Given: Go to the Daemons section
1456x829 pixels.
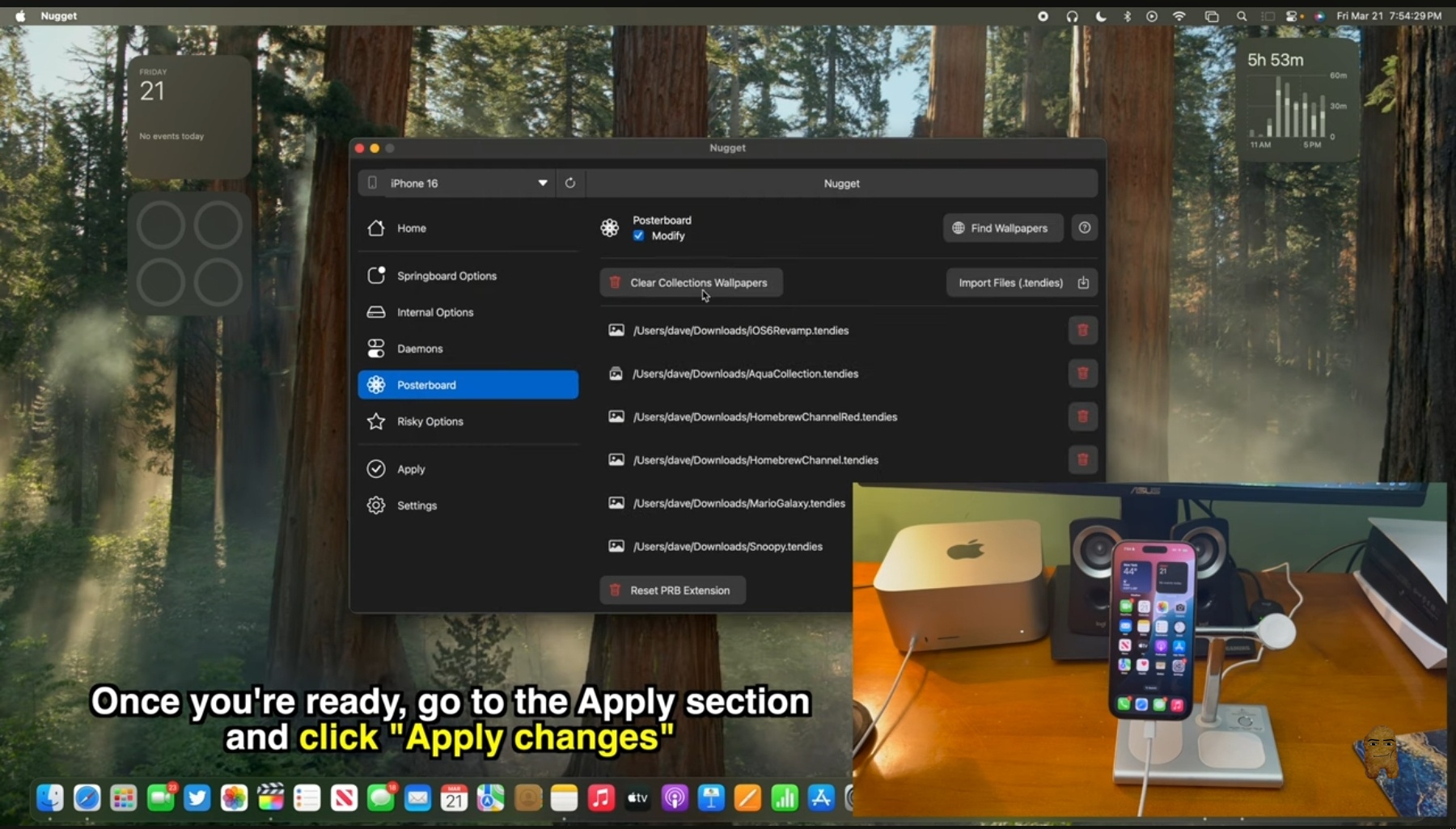Looking at the screenshot, I should (468, 349).
